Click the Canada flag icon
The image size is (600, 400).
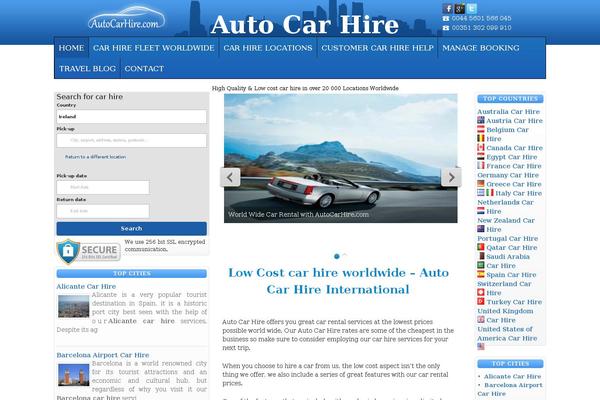coord(481,147)
